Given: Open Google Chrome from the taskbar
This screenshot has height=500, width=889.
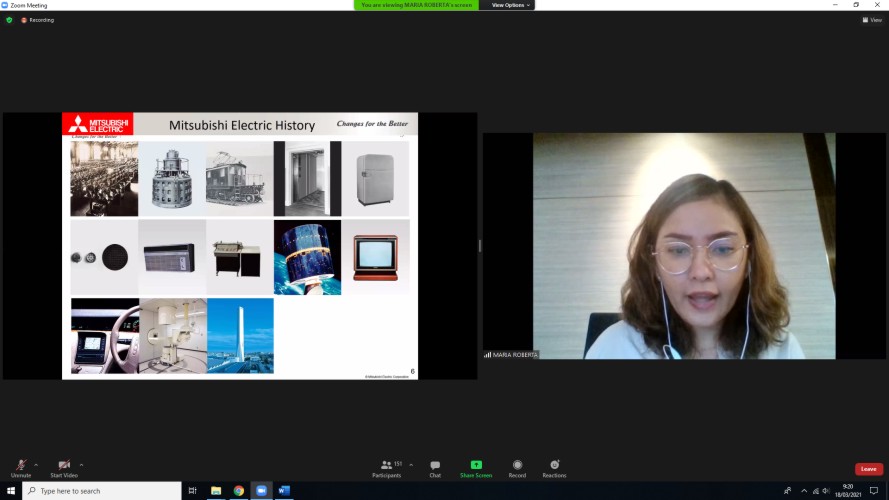Looking at the screenshot, I should [239, 490].
